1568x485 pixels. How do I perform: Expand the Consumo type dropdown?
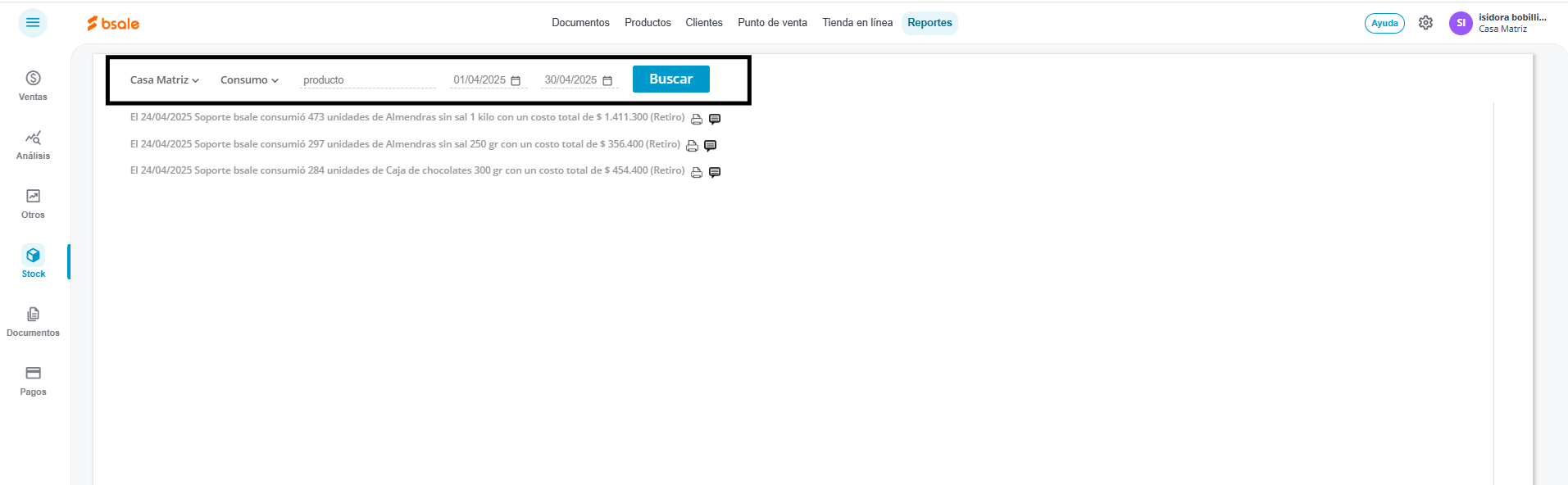pyautogui.click(x=249, y=80)
